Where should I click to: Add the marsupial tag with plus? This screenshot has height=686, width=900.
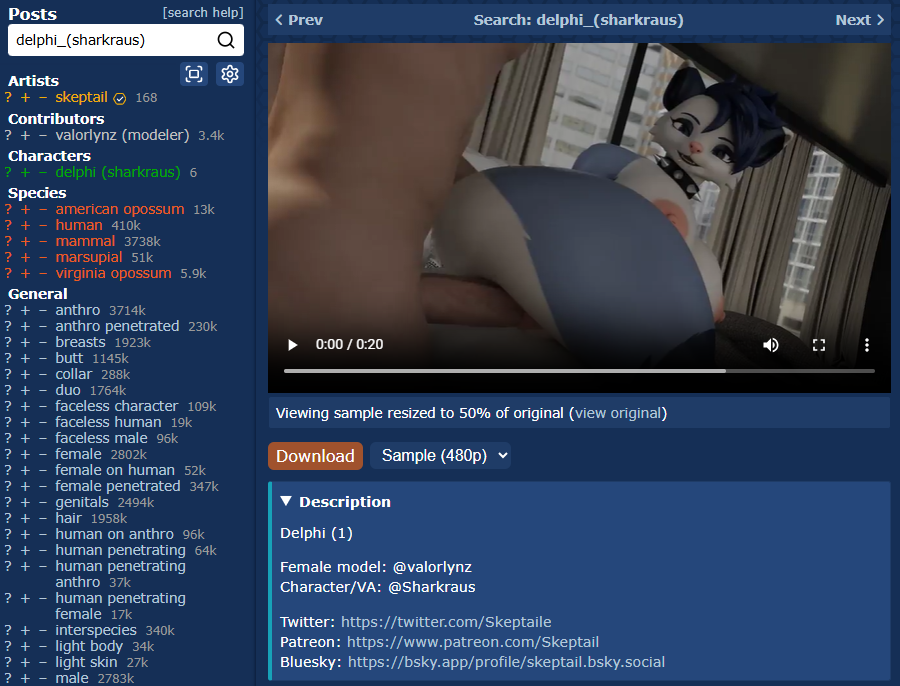click(25, 257)
